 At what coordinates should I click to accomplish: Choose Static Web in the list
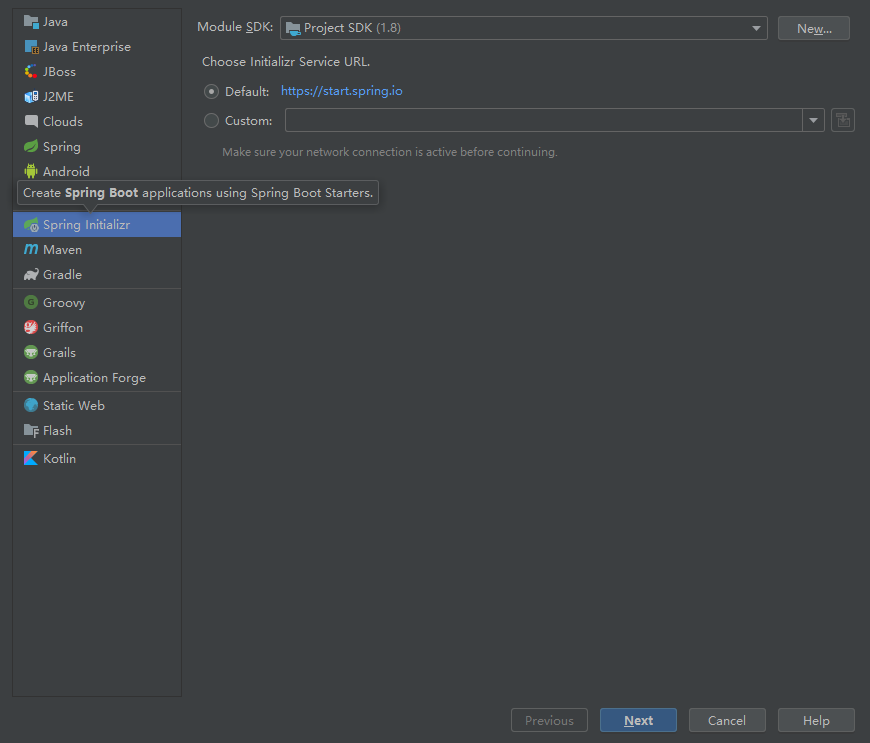[97, 406]
